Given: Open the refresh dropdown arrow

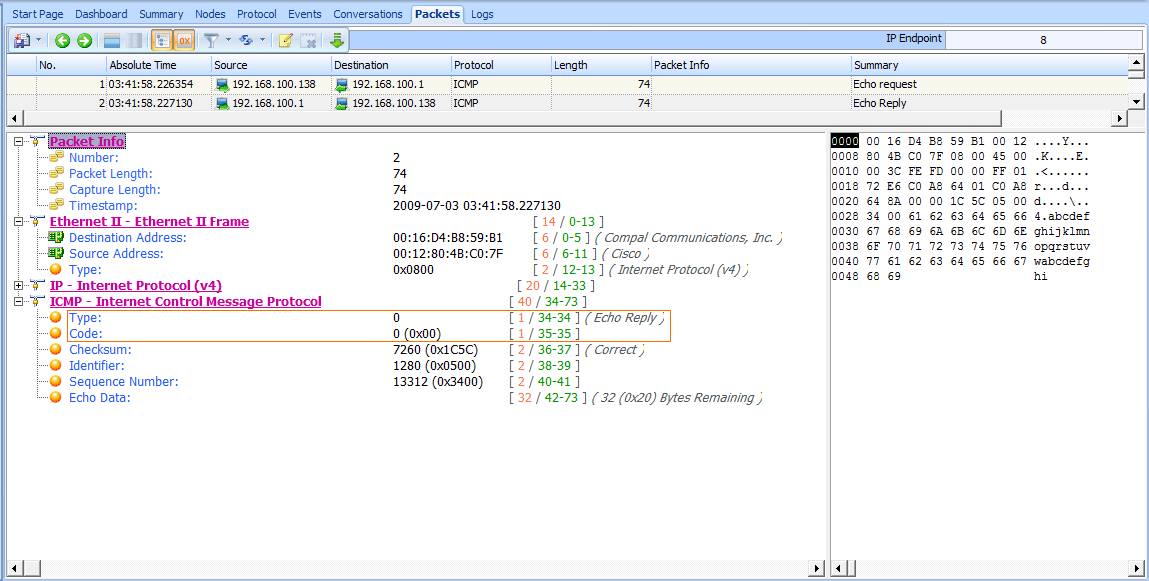Looking at the screenshot, I should [262, 40].
